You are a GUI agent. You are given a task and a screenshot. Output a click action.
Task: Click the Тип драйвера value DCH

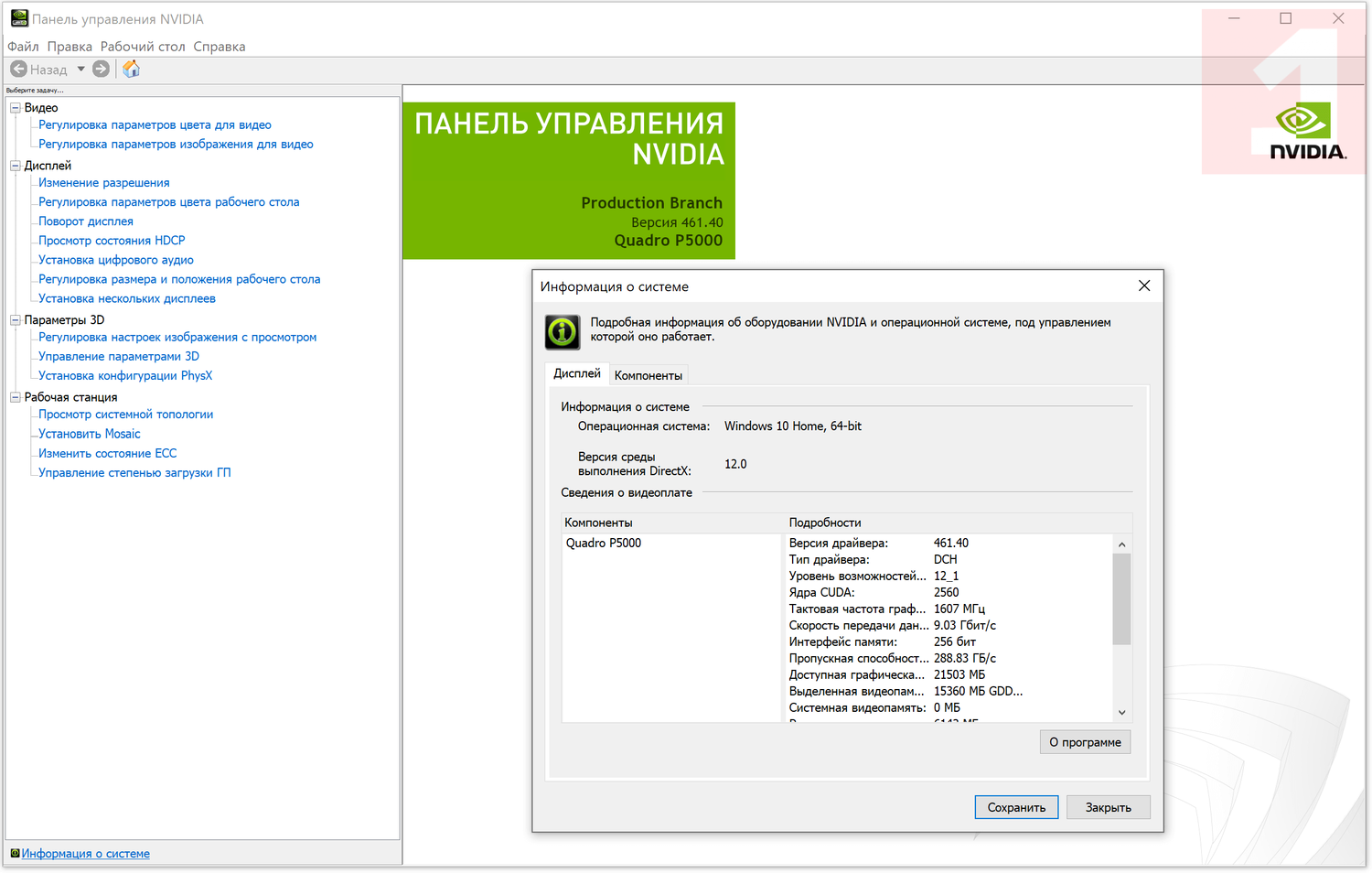(x=946, y=560)
